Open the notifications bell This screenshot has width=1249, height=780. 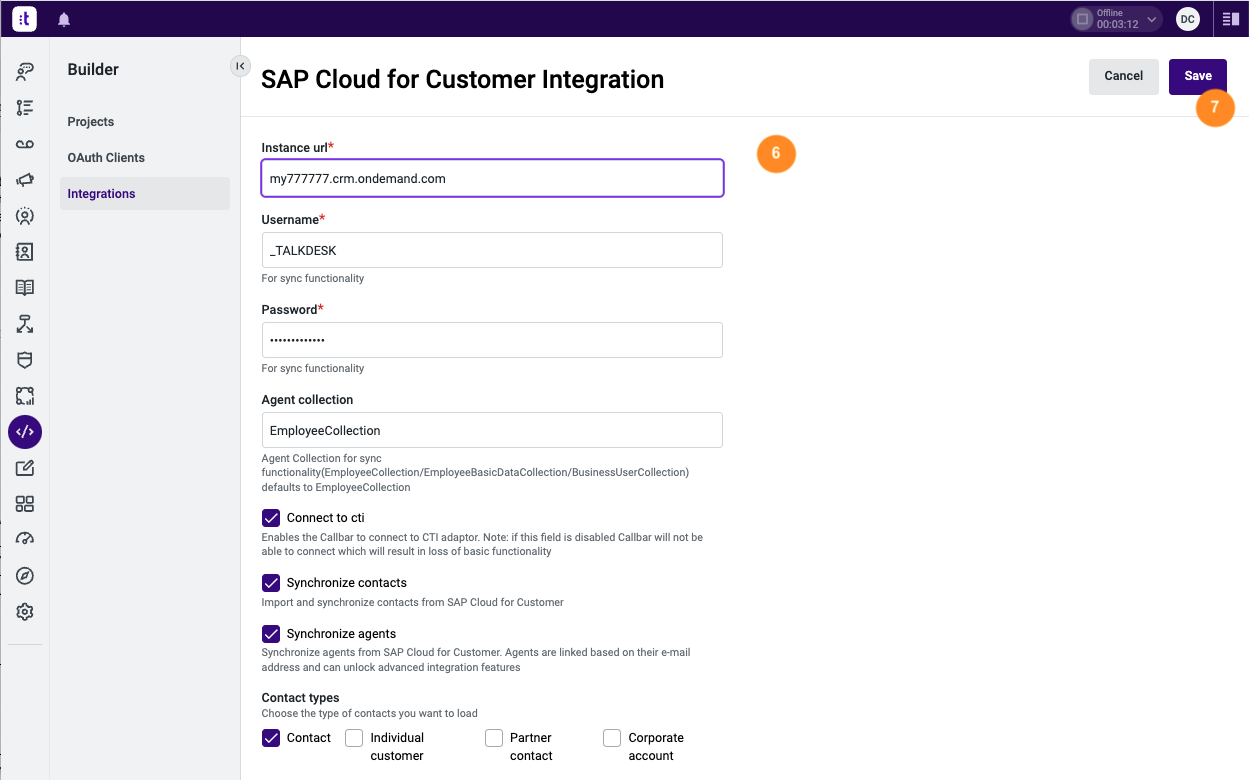pyautogui.click(x=64, y=20)
